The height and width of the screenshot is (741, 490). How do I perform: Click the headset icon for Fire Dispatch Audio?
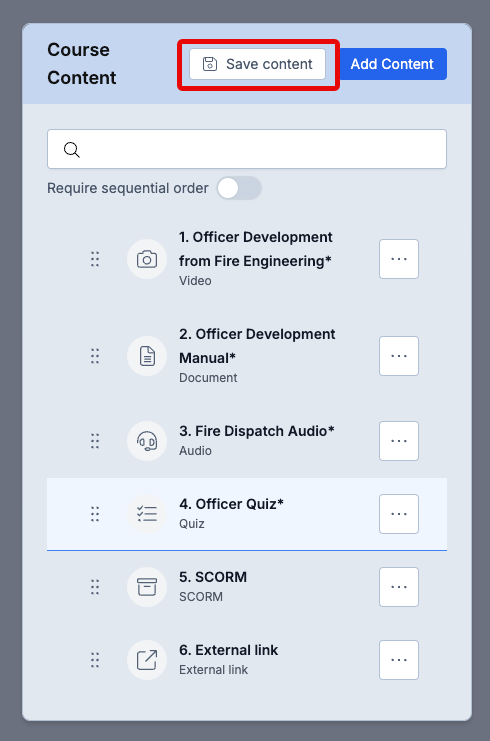coord(147,441)
